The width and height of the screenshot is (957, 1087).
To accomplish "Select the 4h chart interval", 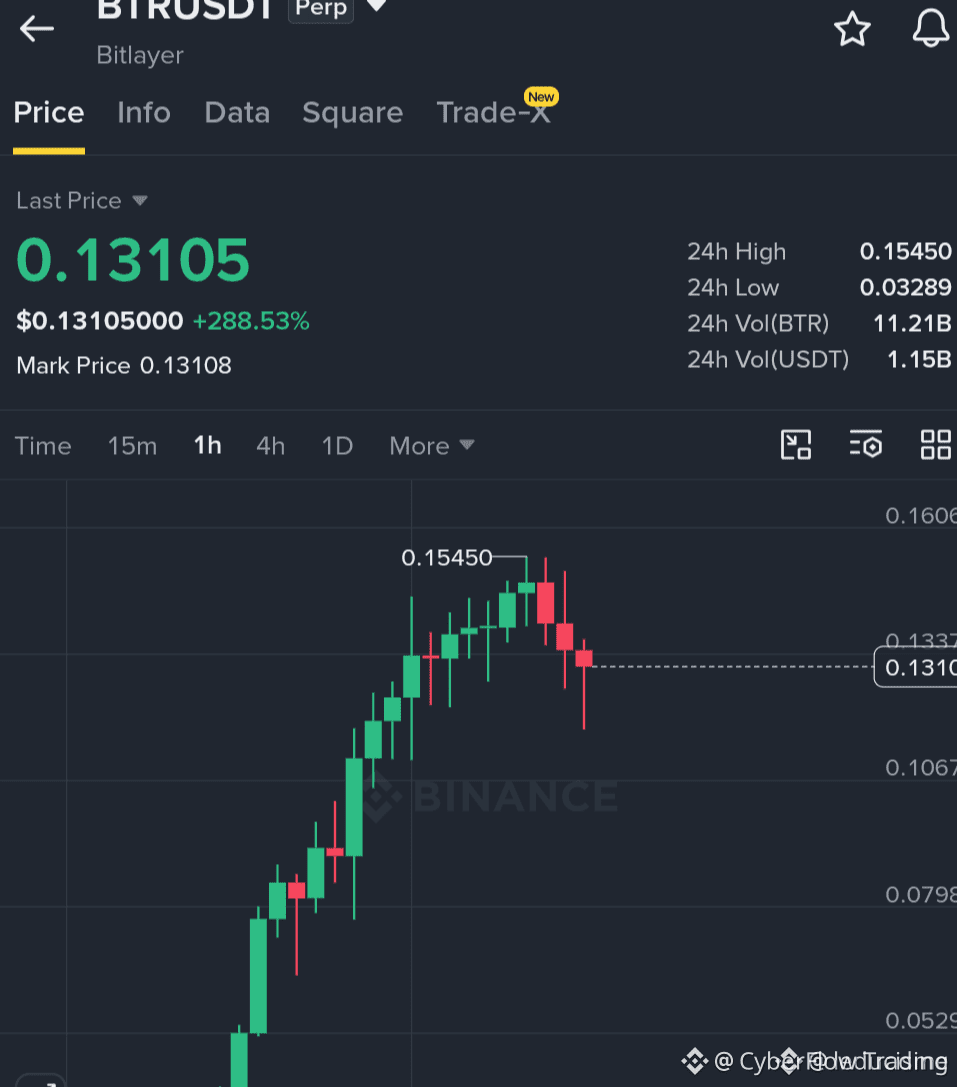I will [270, 446].
